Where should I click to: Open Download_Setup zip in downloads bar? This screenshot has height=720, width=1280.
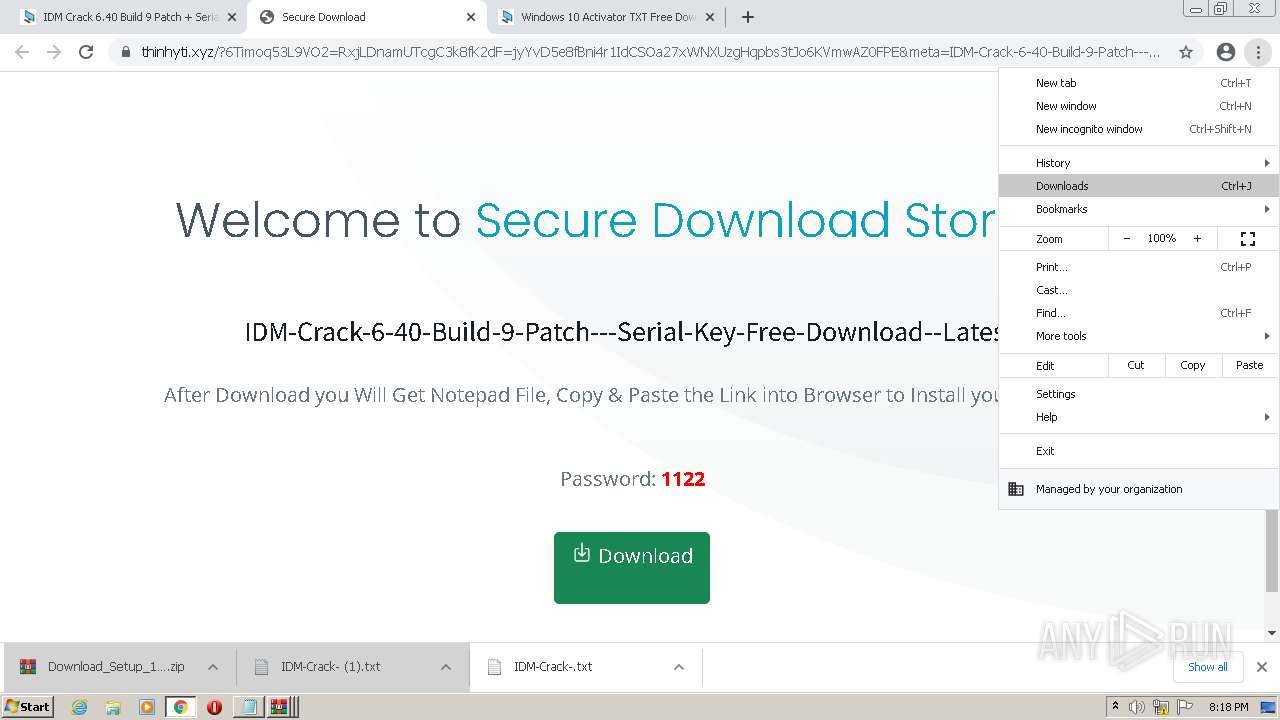104,667
